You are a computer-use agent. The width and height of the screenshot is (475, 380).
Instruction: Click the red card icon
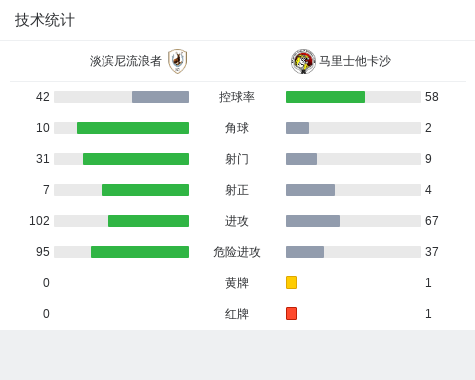coord(291,313)
